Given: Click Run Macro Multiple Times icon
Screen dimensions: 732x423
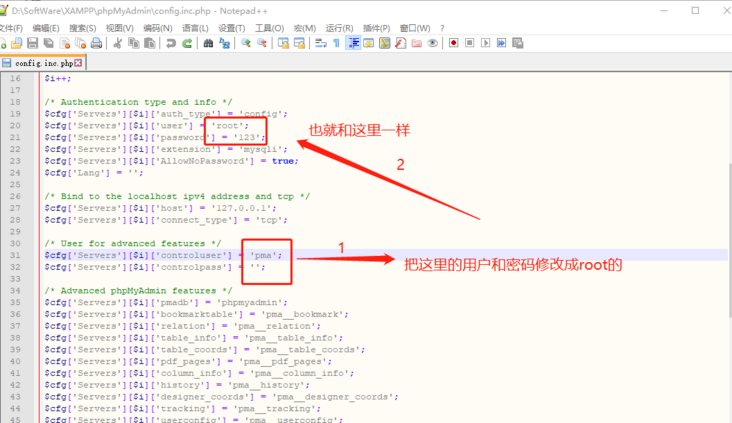Looking at the screenshot, I should pyautogui.click(x=501, y=43).
